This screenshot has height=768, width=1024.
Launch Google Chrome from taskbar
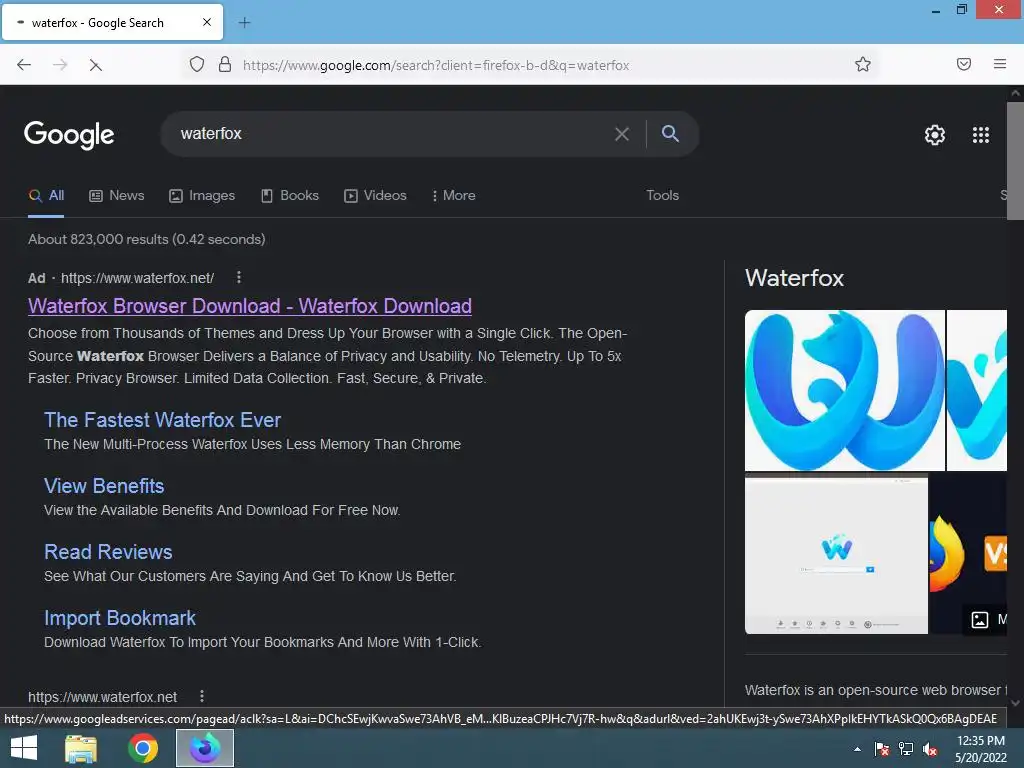[x=143, y=748]
